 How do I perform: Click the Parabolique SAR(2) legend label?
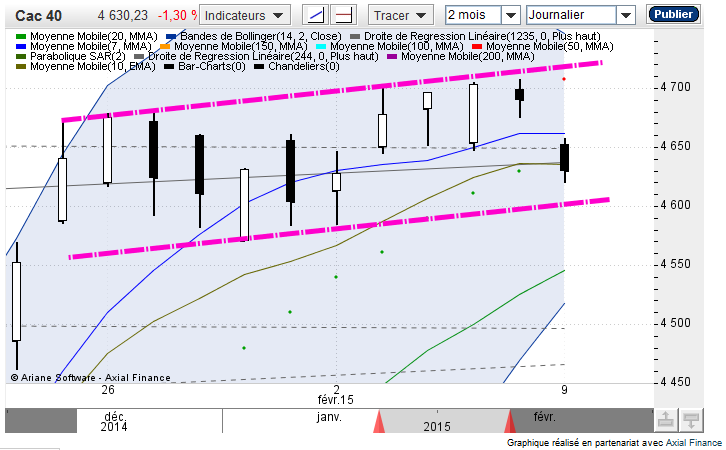[x=78, y=56]
